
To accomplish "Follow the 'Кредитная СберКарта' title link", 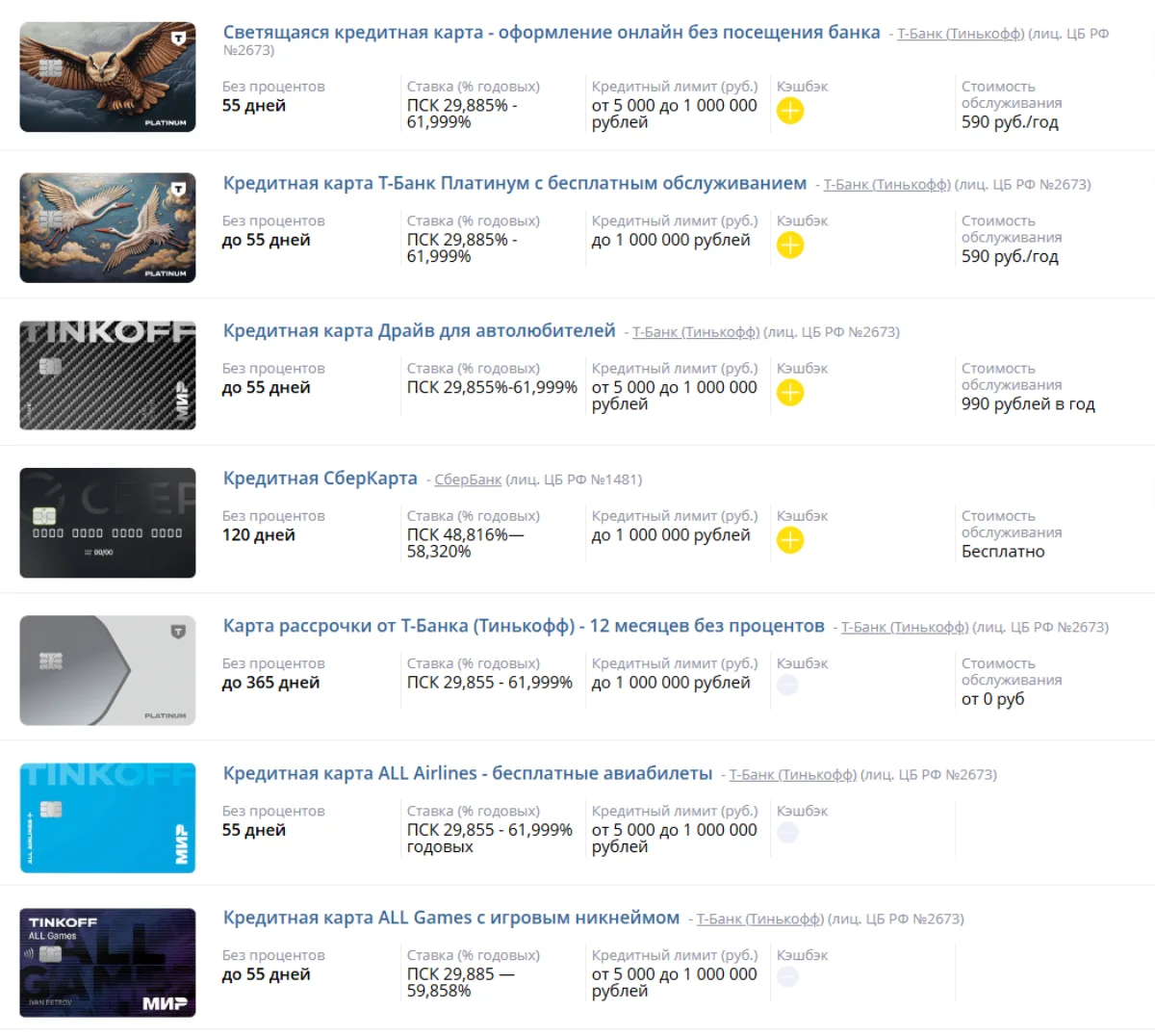I will [x=321, y=479].
